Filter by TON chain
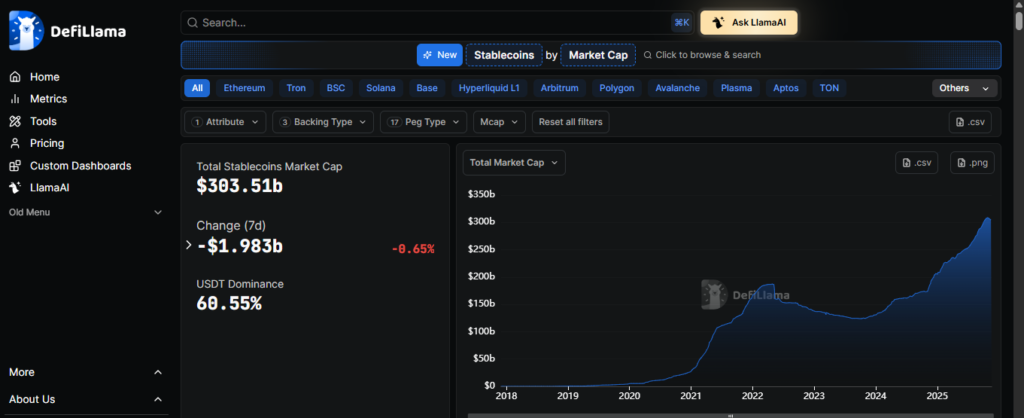The width and height of the screenshot is (1024, 418). click(829, 88)
